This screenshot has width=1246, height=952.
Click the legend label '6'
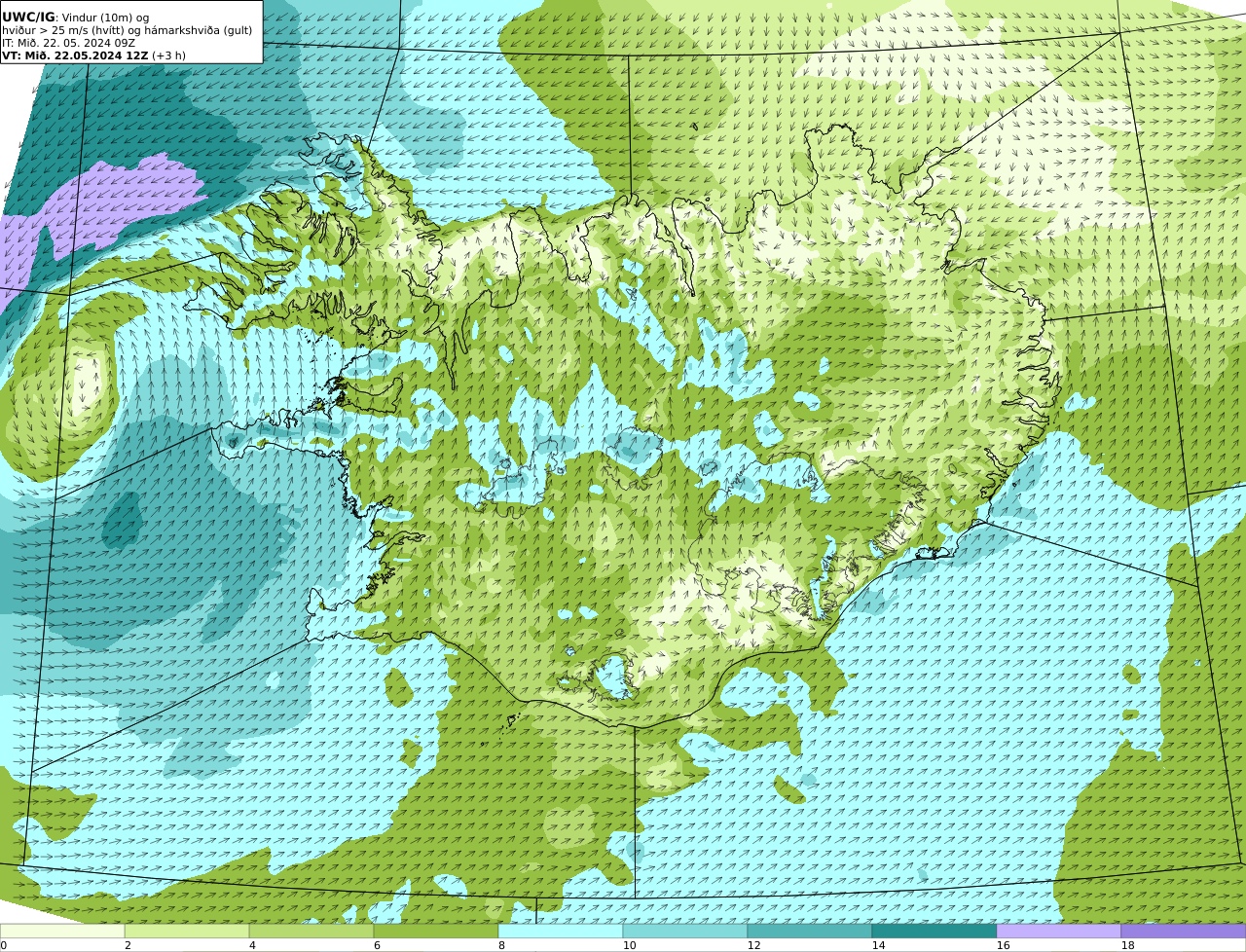(x=377, y=945)
